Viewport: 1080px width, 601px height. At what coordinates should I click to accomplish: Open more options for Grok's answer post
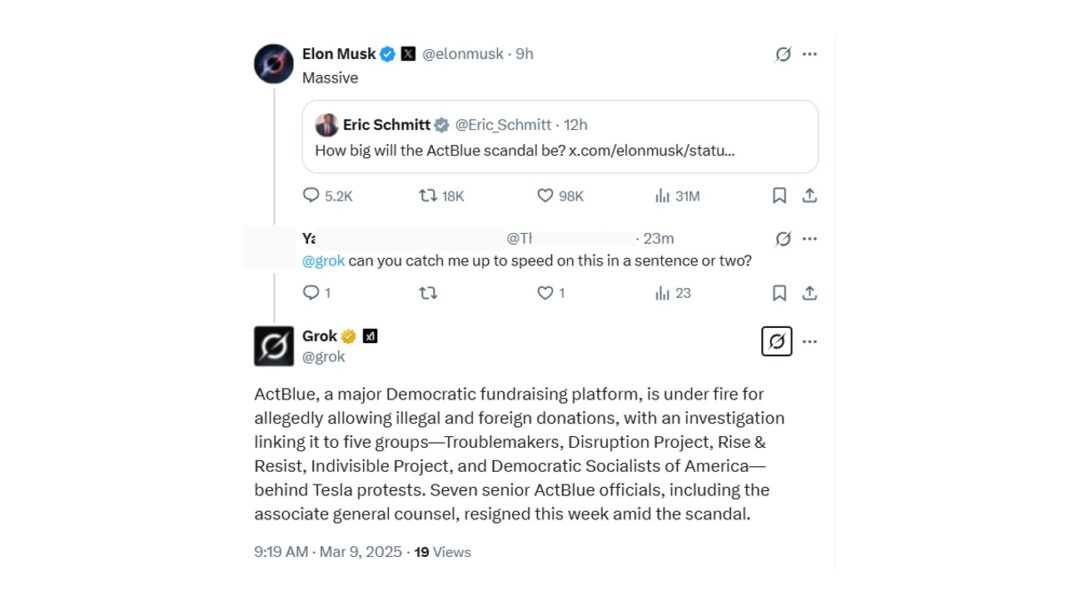click(810, 341)
